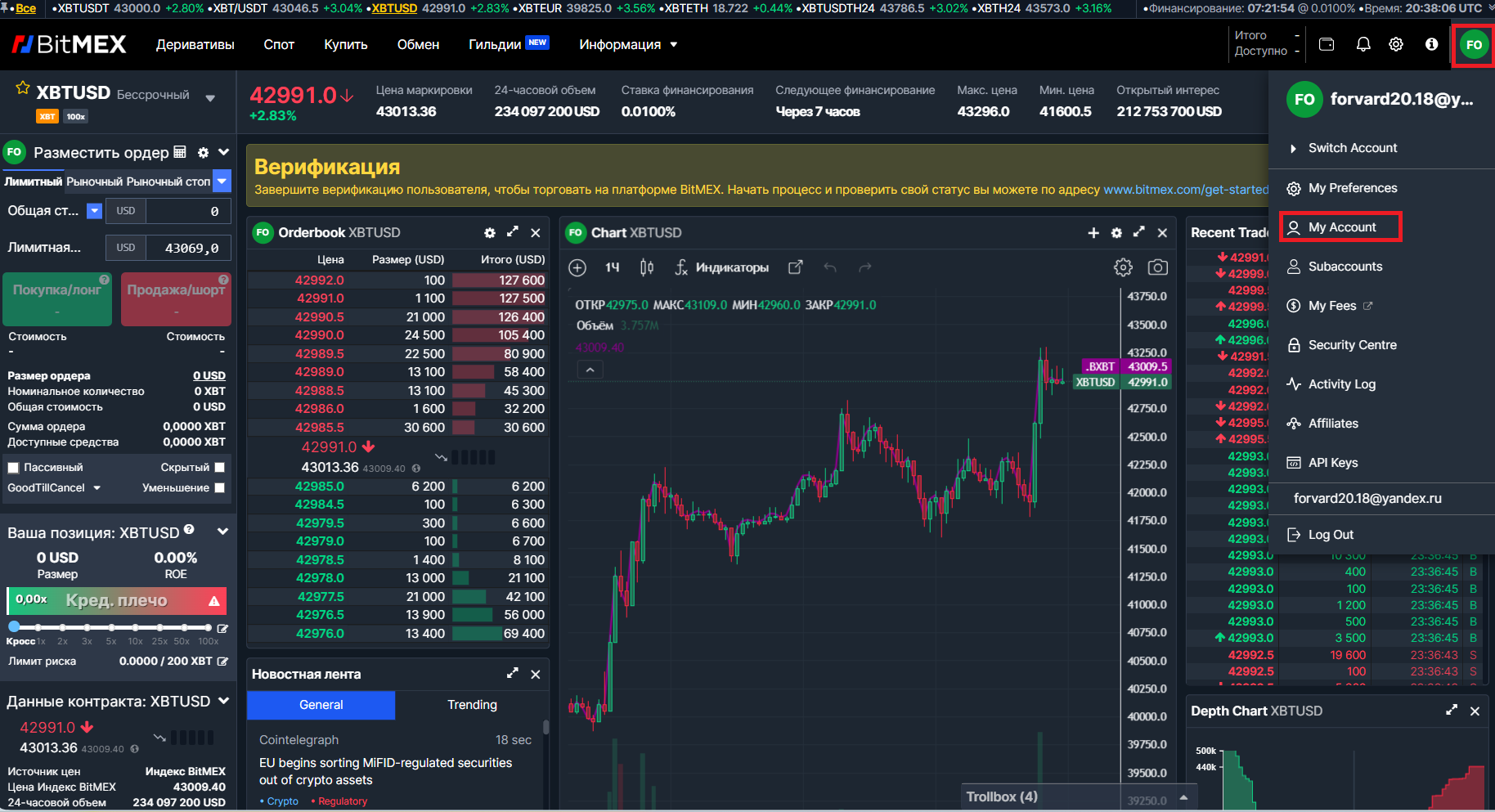The image size is (1495, 812).
Task: Click the Все ticker link
Action: click(x=25, y=8)
